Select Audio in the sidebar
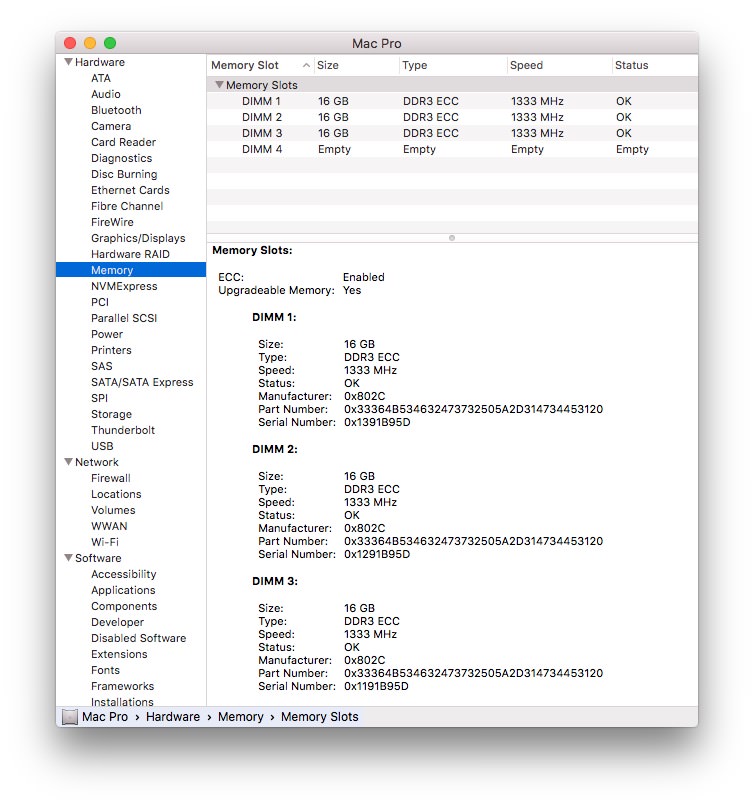Screen dimensions: 754x807 106,94
